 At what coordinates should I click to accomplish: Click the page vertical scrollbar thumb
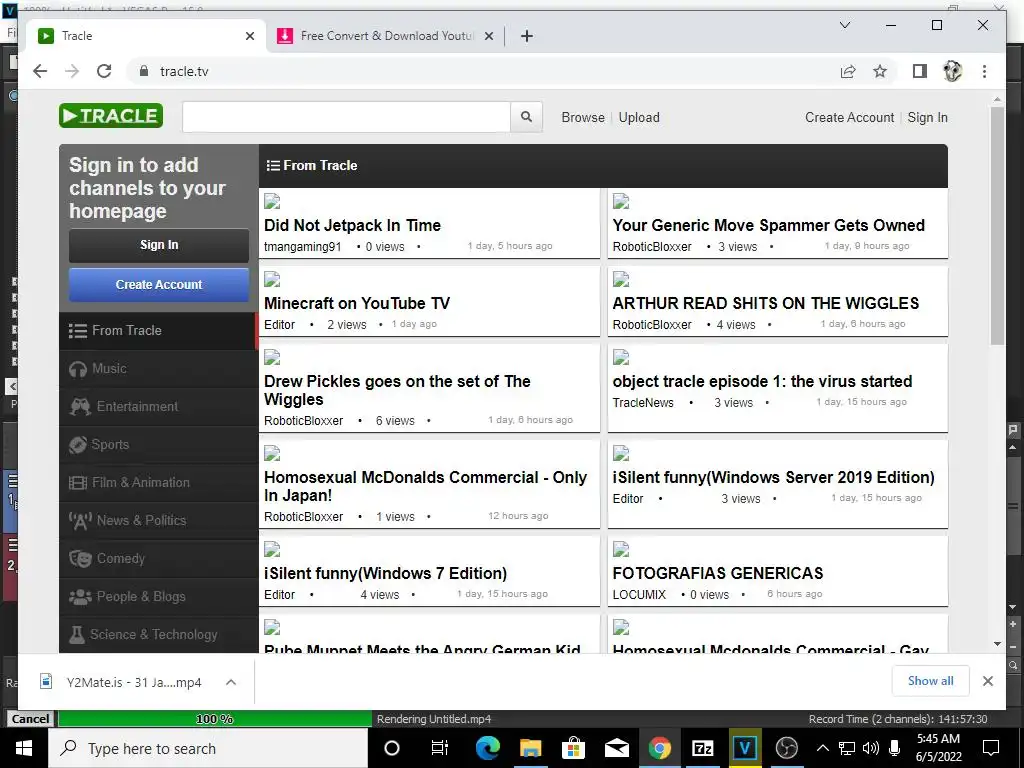(x=997, y=225)
